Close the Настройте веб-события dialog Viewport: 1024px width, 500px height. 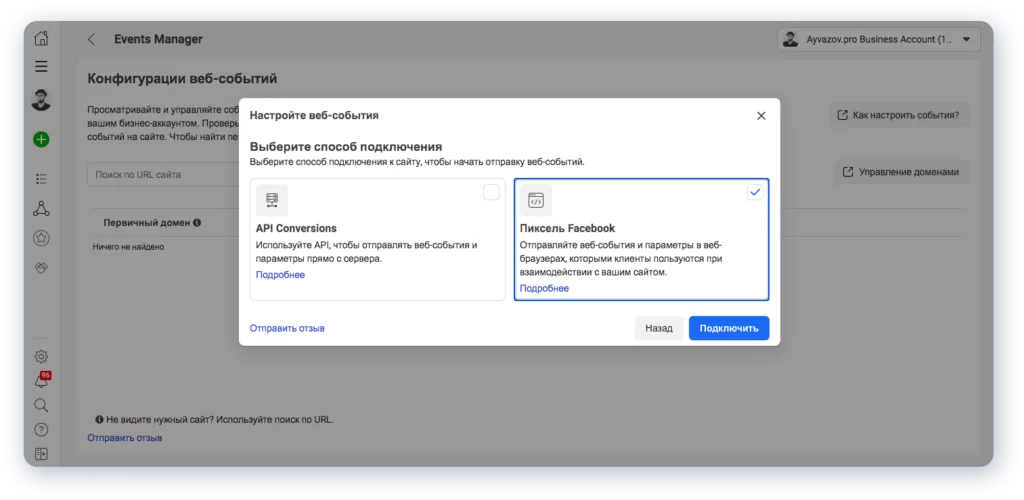click(761, 116)
